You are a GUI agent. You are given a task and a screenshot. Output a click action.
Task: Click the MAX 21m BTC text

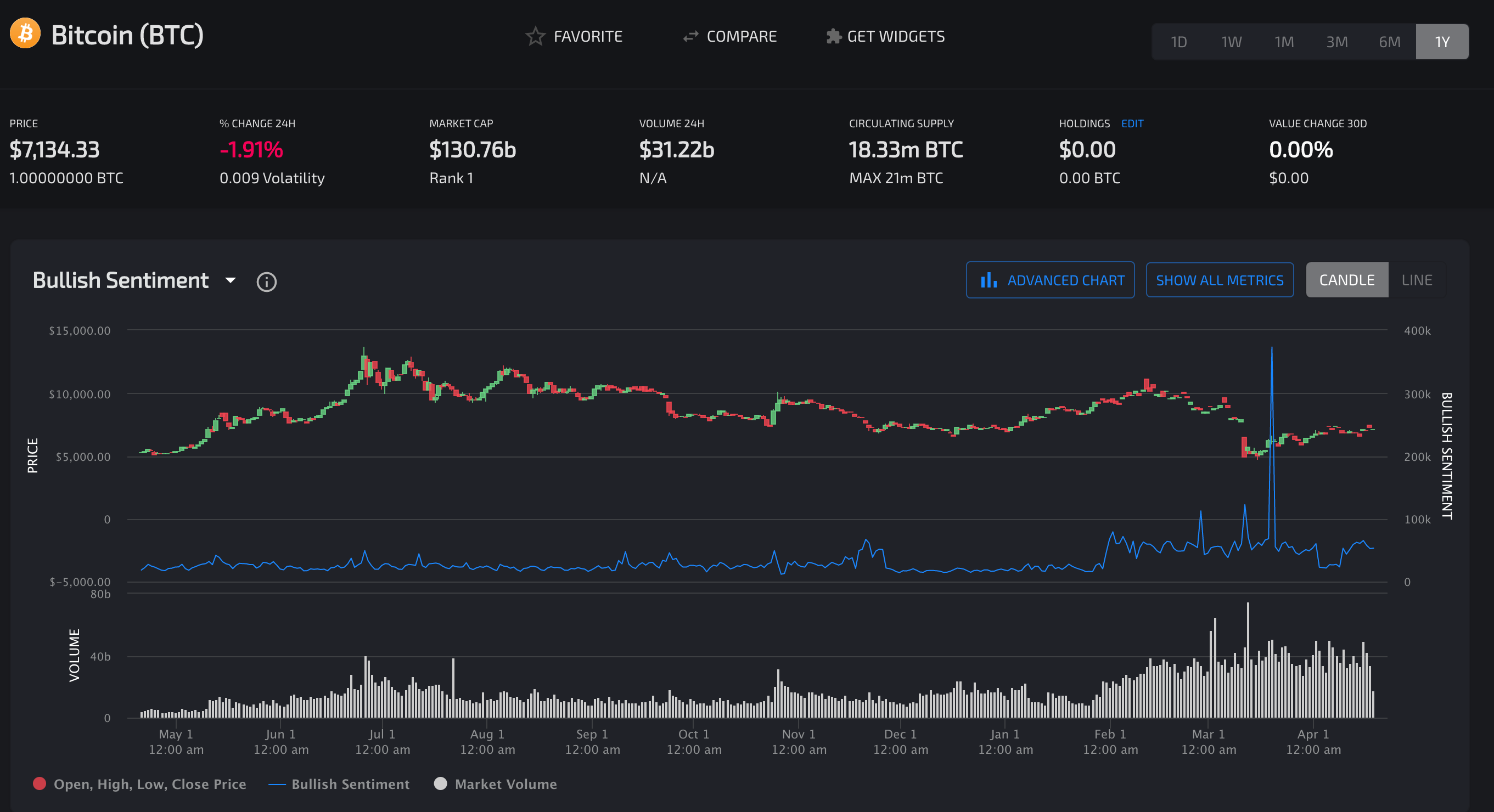[x=896, y=178]
